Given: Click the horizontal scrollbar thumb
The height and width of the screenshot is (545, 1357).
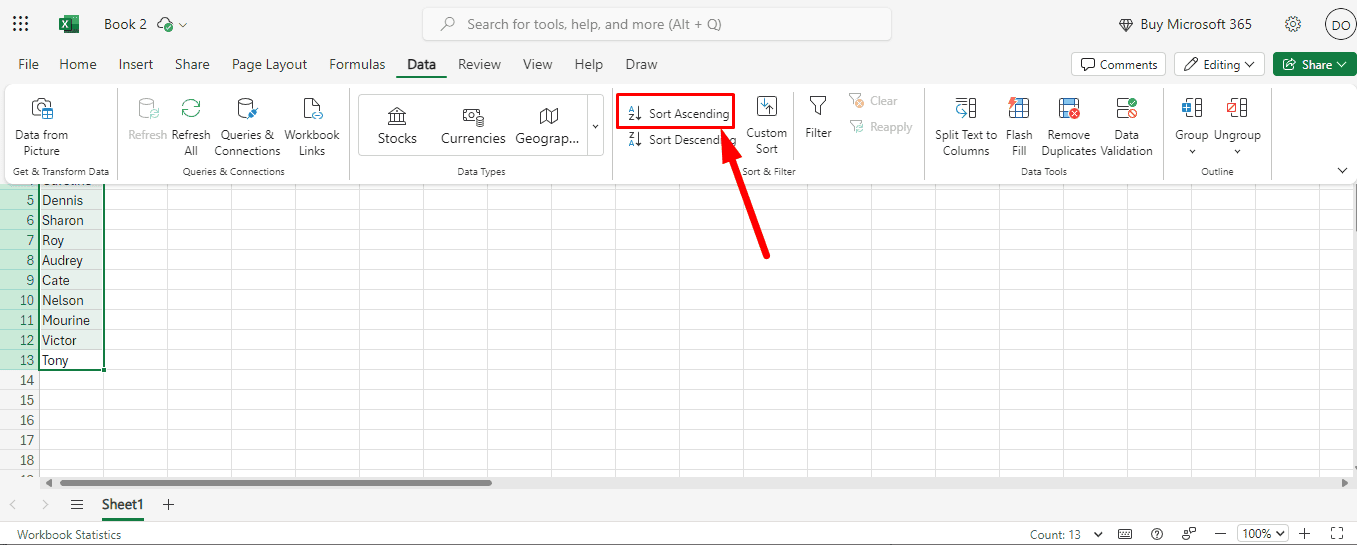Looking at the screenshot, I should tap(275, 483).
